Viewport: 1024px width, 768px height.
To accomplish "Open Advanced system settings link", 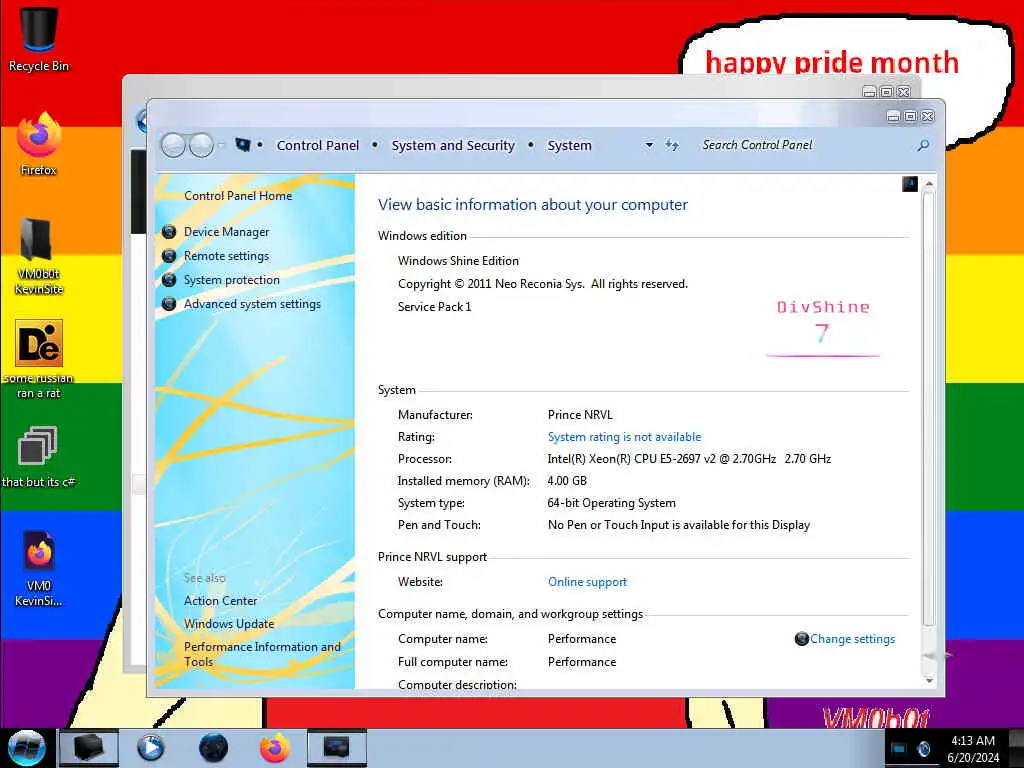I will click(x=252, y=304).
